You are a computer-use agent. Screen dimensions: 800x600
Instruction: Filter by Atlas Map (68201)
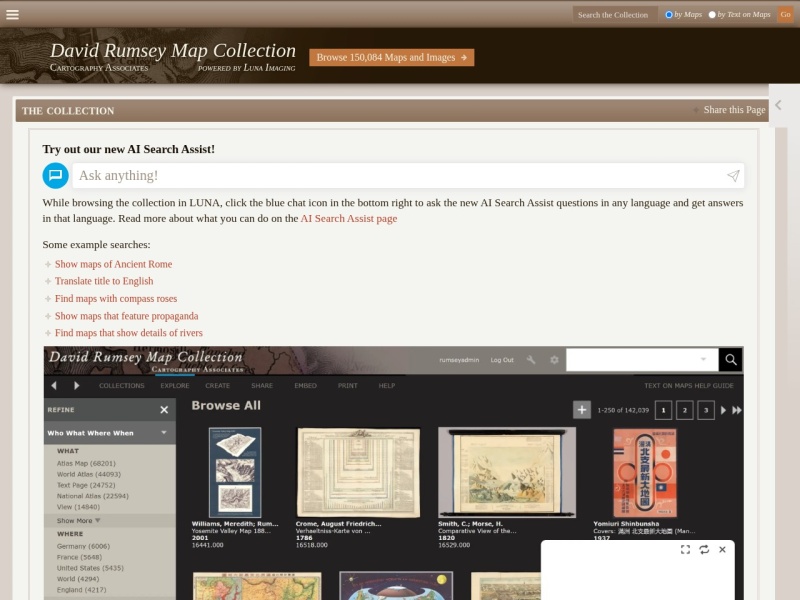(86, 463)
